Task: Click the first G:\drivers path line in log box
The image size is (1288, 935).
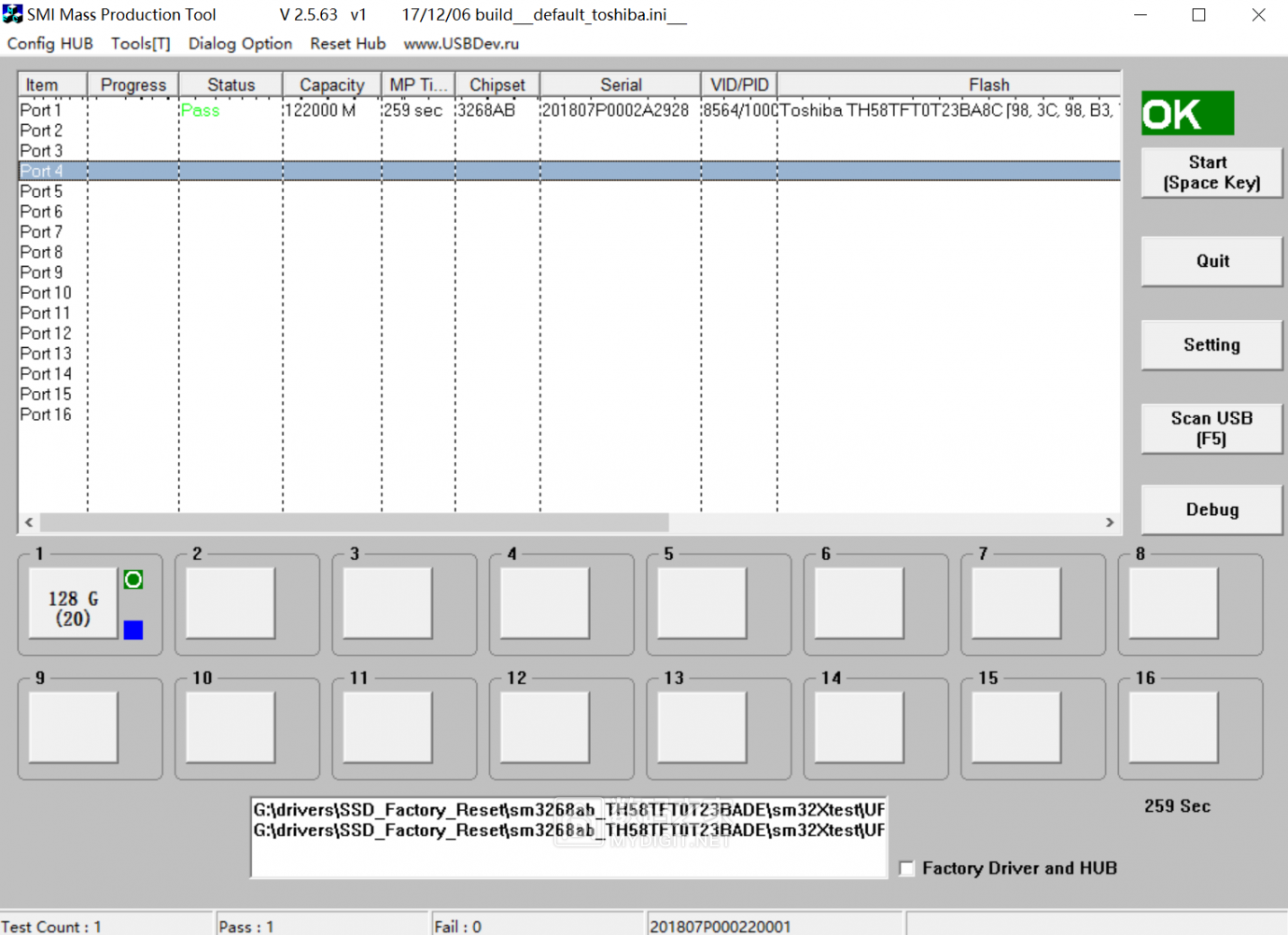Action: tap(568, 810)
